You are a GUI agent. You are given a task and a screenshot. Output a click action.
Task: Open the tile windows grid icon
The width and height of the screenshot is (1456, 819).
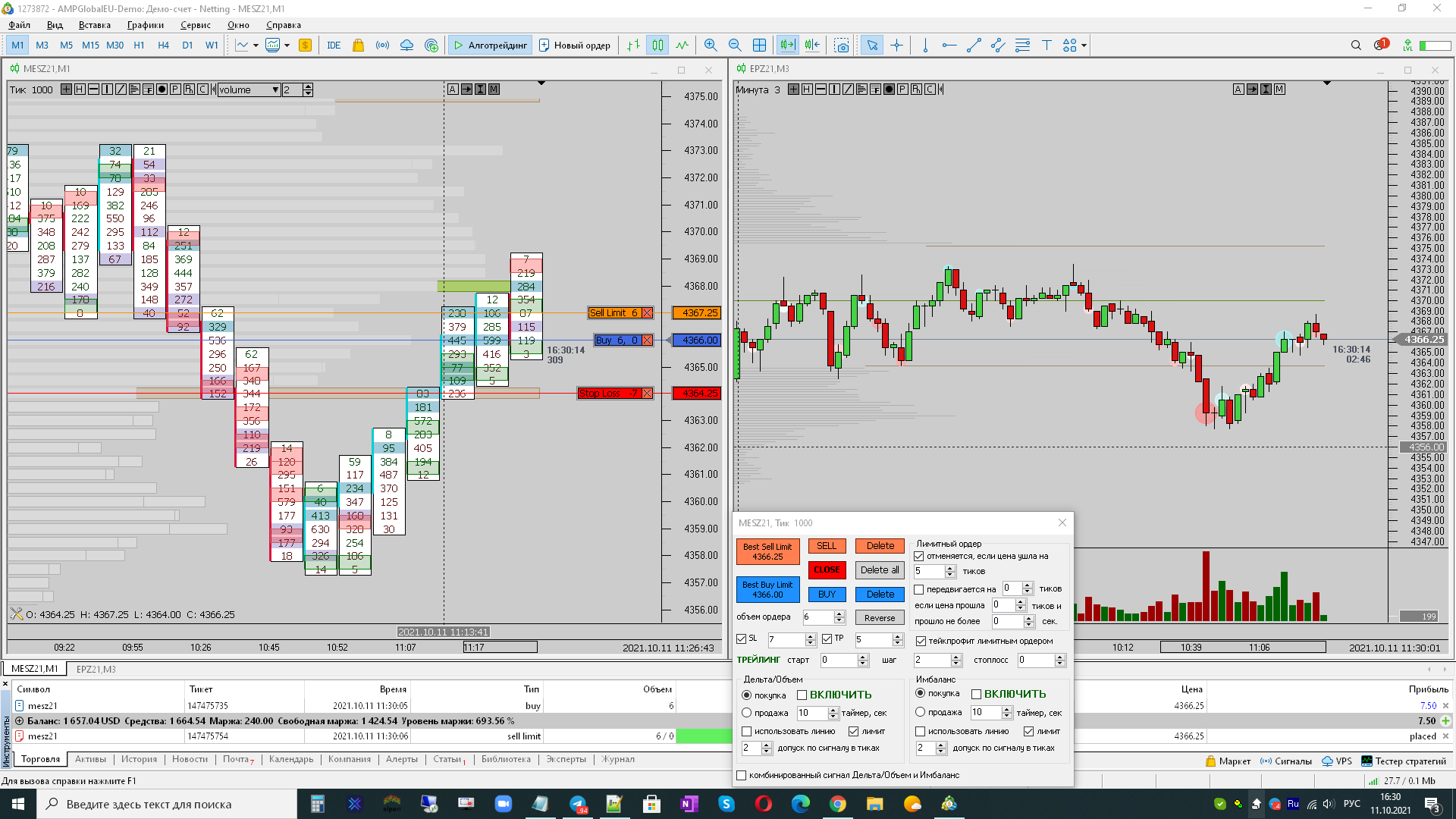pos(759,45)
